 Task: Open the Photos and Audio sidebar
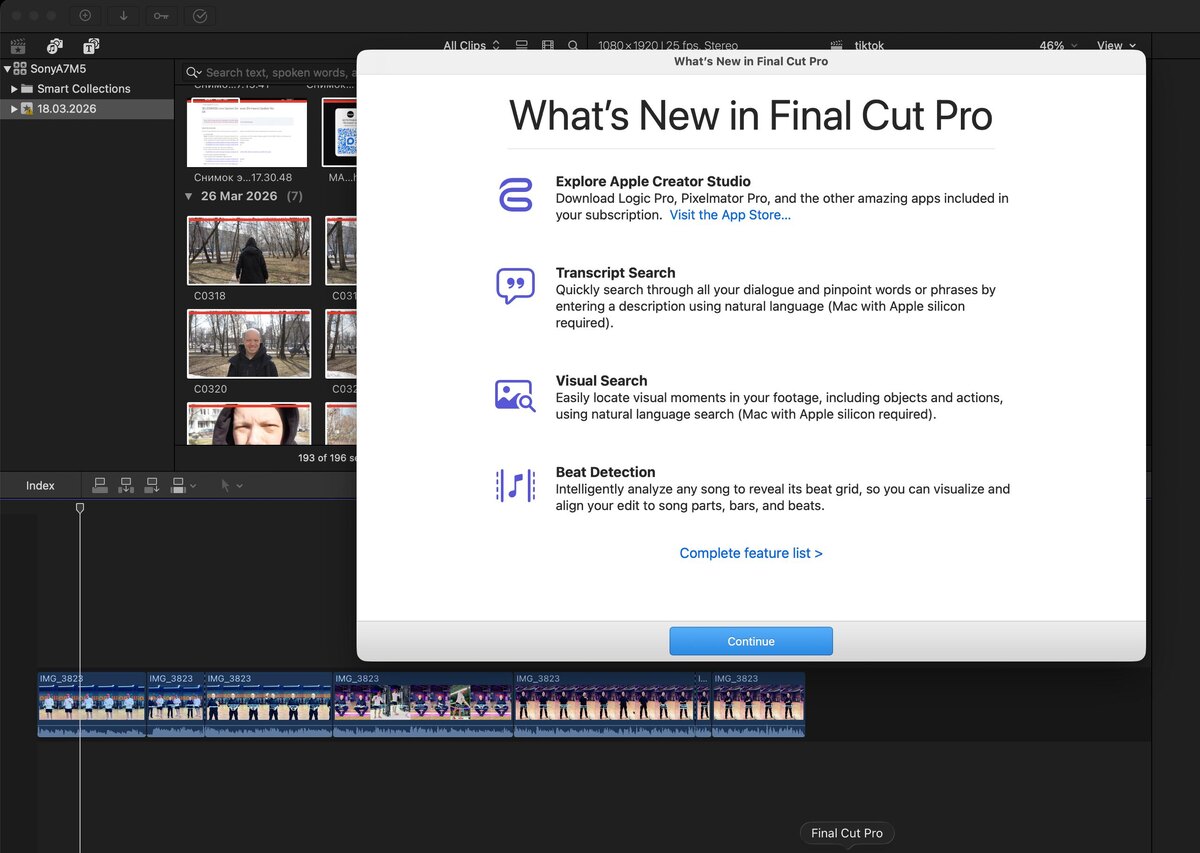(x=54, y=46)
